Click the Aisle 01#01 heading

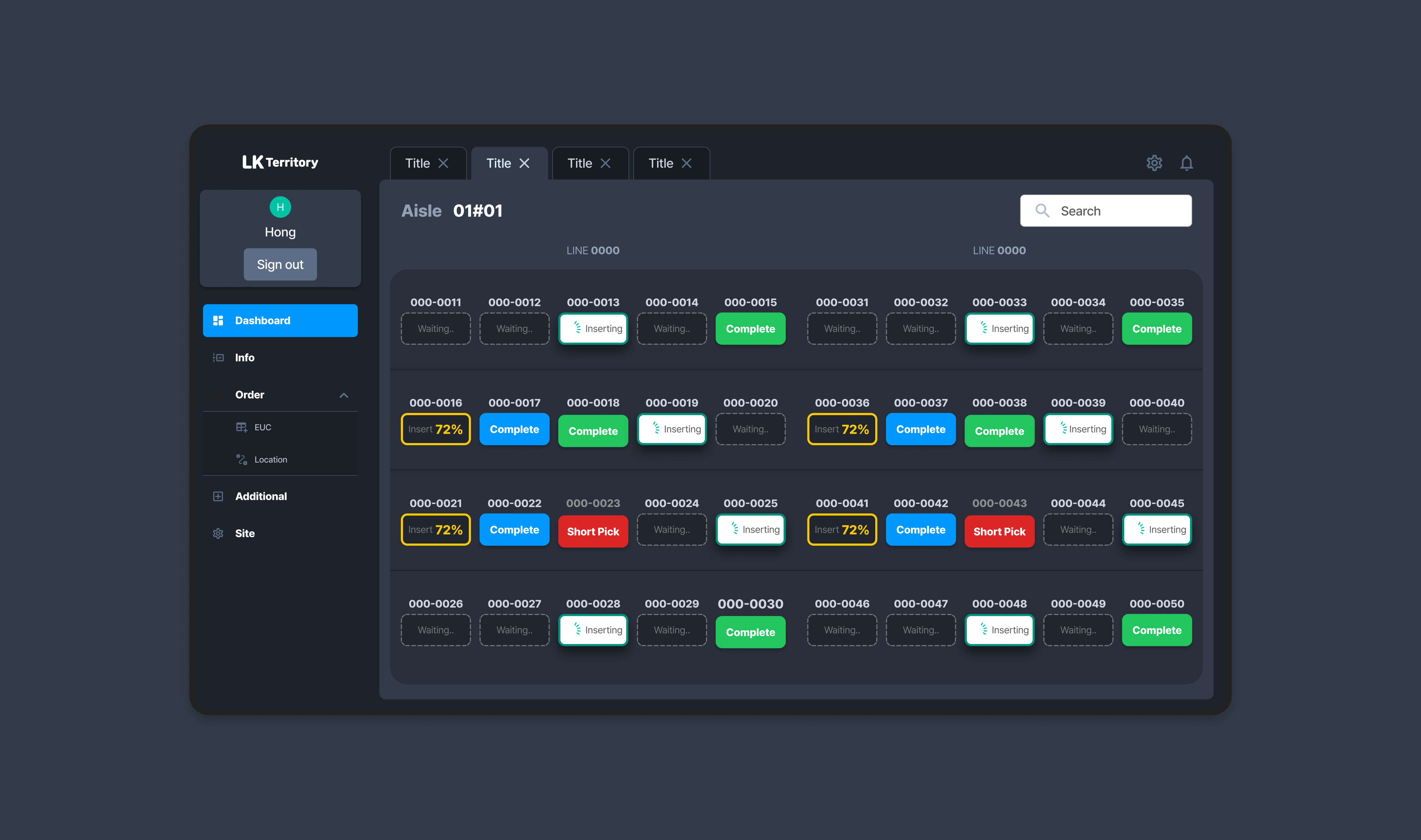[x=452, y=211]
